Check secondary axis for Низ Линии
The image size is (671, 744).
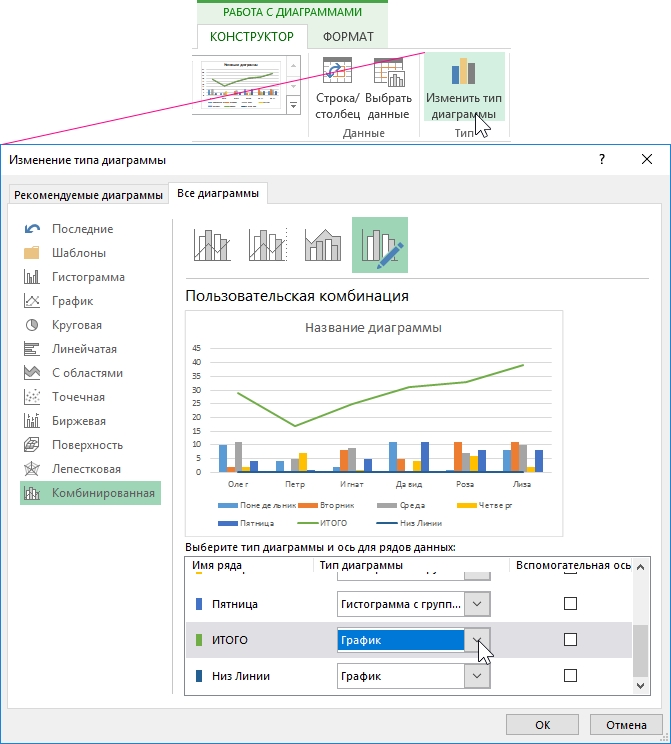pos(571,676)
